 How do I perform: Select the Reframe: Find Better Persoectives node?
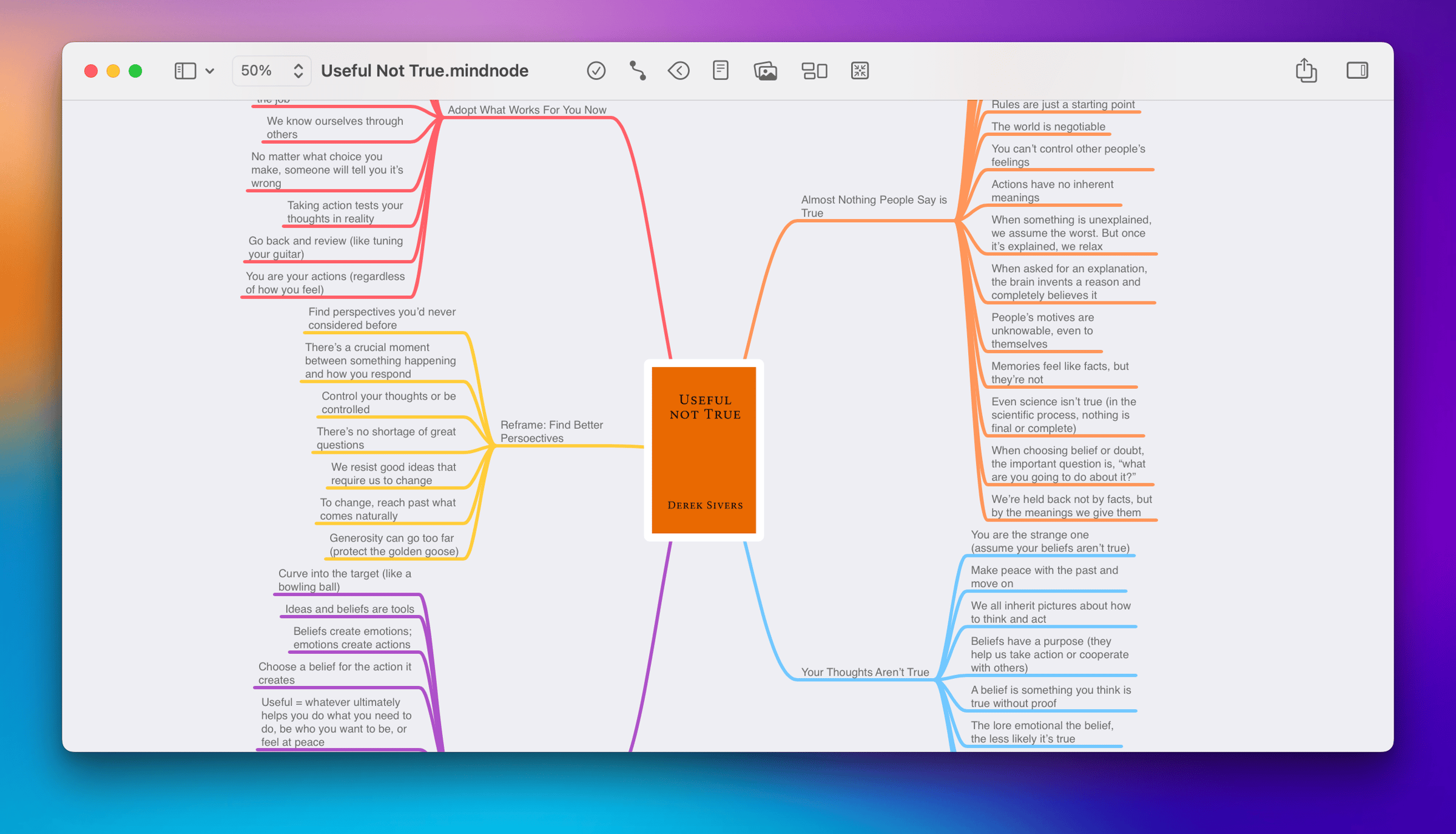pyautogui.click(x=551, y=431)
